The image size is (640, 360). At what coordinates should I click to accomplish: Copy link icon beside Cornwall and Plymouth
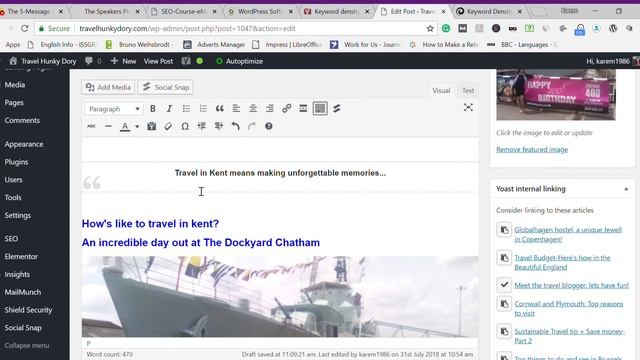(504, 304)
